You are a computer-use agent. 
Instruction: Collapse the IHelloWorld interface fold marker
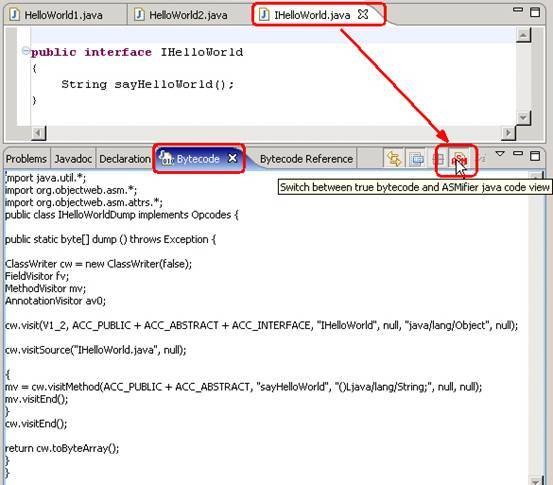pos(25,51)
